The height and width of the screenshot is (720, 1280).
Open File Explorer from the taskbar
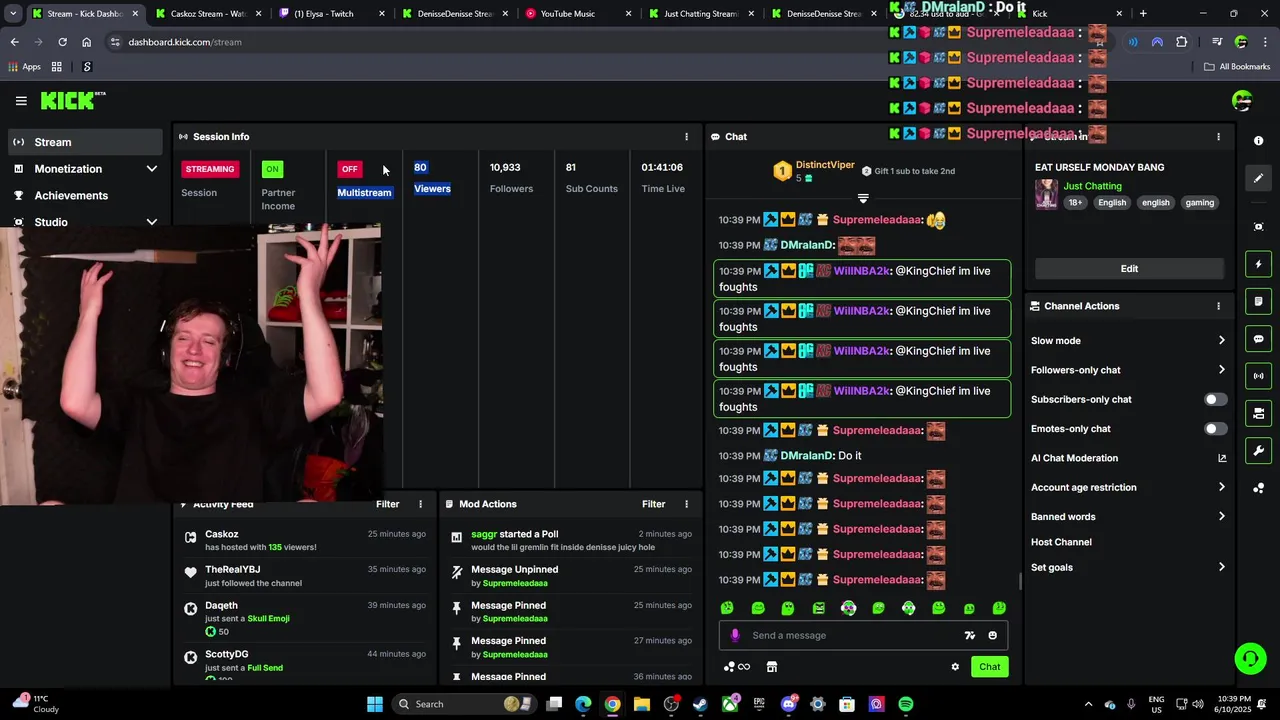coord(641,704)
